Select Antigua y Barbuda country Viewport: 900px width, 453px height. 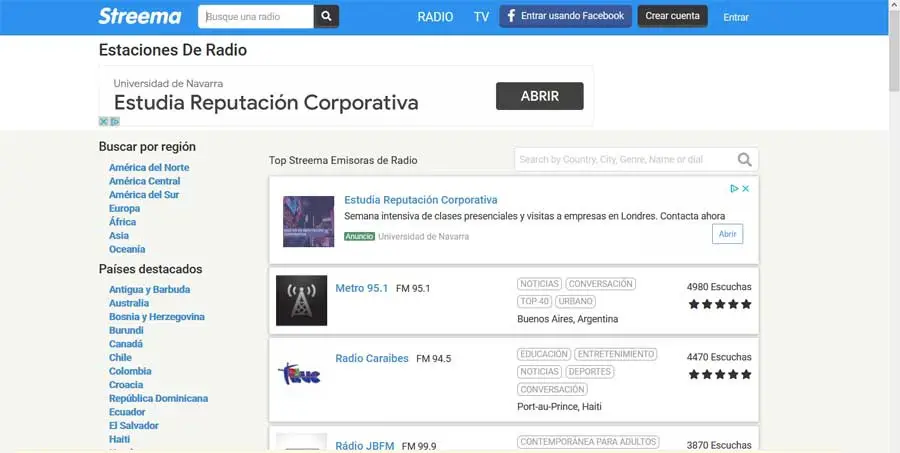pyautogui.click(x=149, y=289)
